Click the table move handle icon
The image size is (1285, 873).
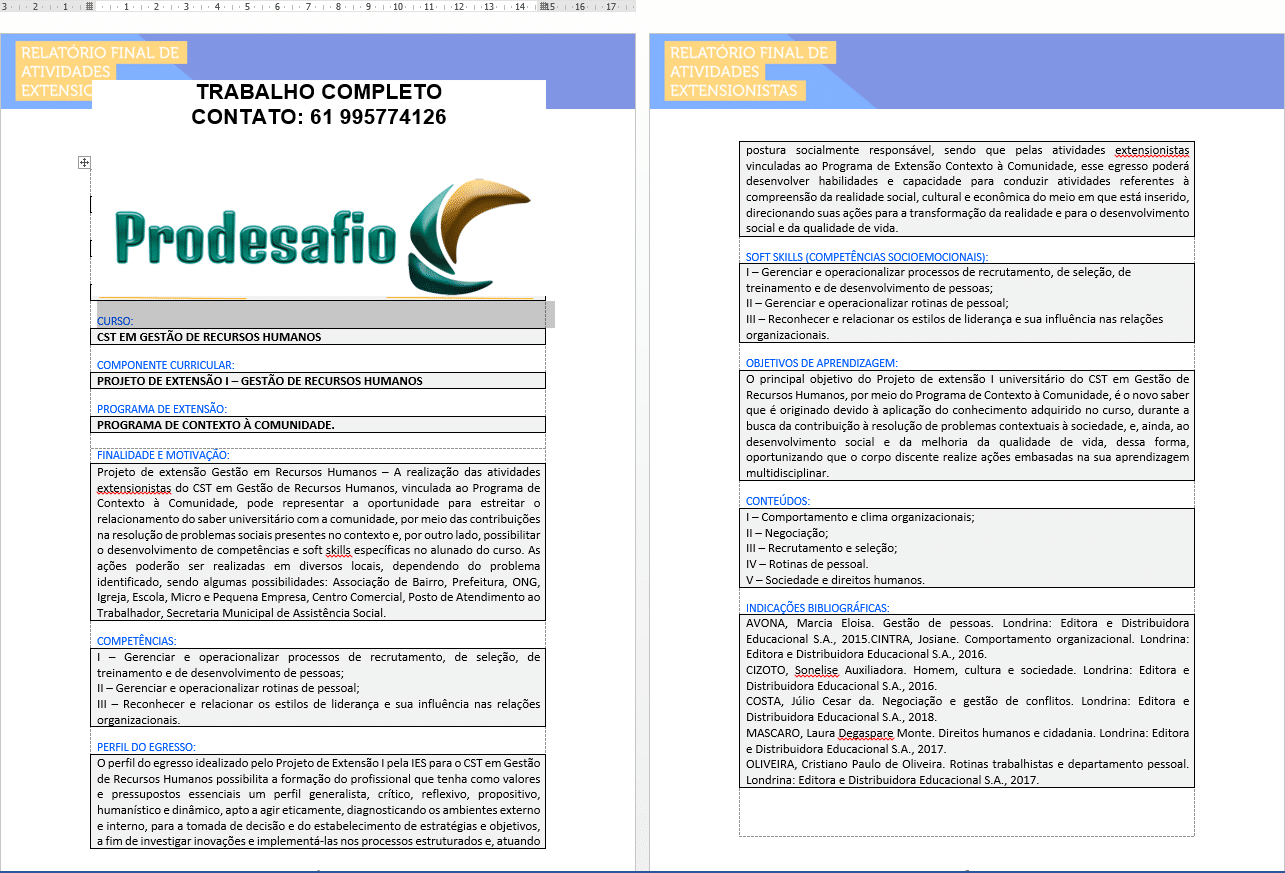[x=85, y=162]
